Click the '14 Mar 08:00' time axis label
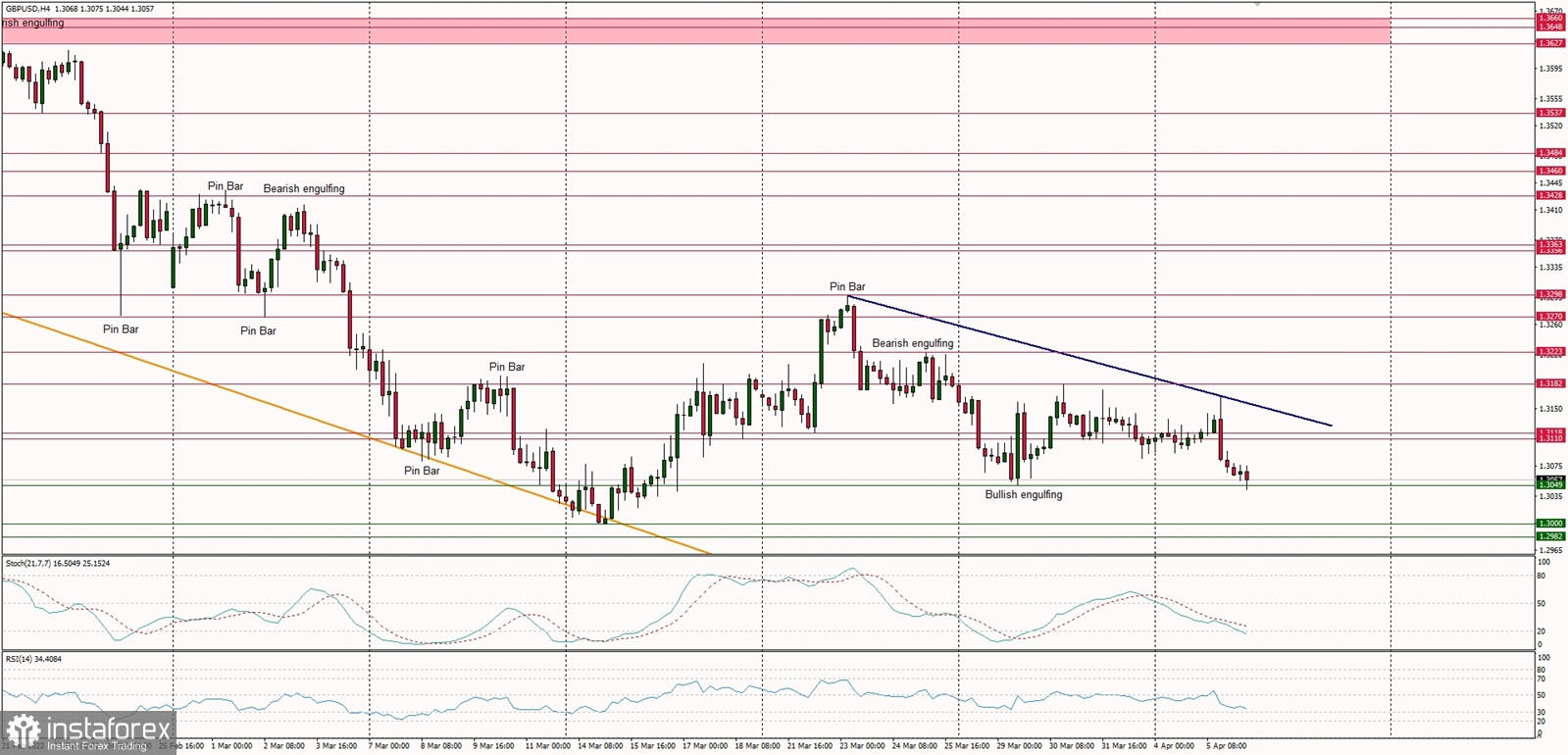 599,746
